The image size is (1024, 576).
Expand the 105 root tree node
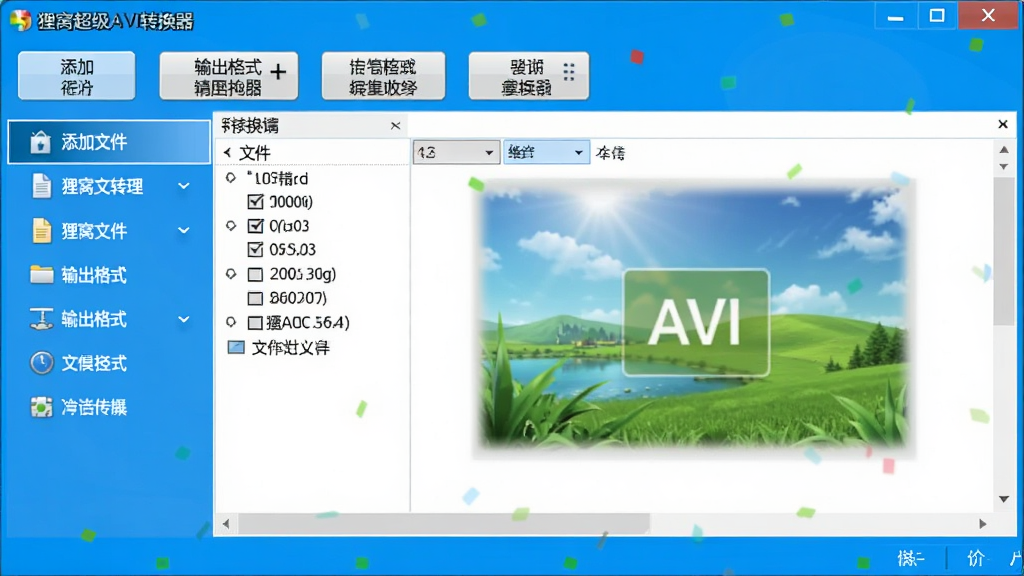point(231,178)
